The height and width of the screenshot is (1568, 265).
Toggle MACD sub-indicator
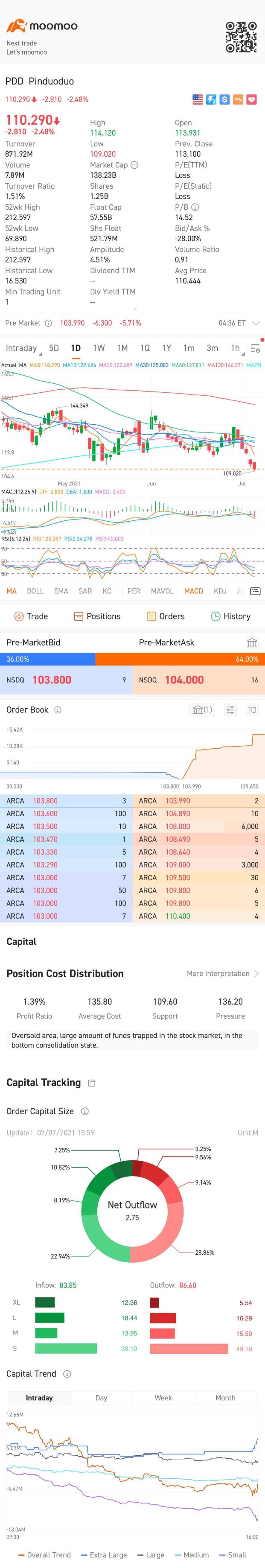coord(194,591)
